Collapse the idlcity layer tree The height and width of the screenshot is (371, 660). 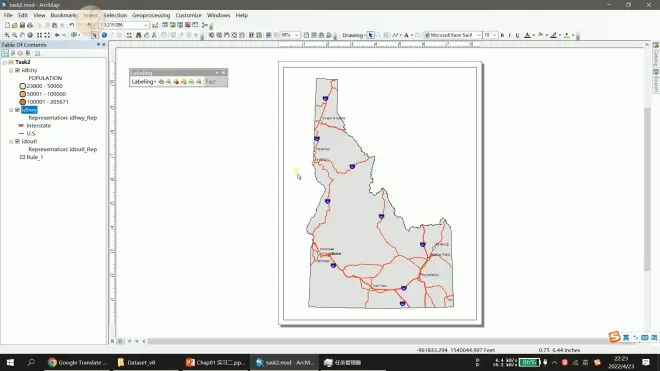(11, 70)
